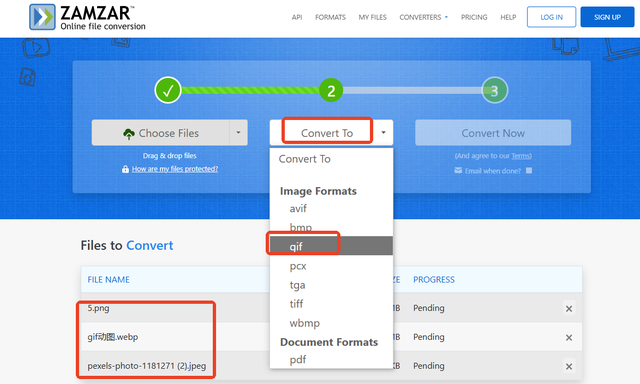Click the step 1 checkmark circle

tap(168, 90)
